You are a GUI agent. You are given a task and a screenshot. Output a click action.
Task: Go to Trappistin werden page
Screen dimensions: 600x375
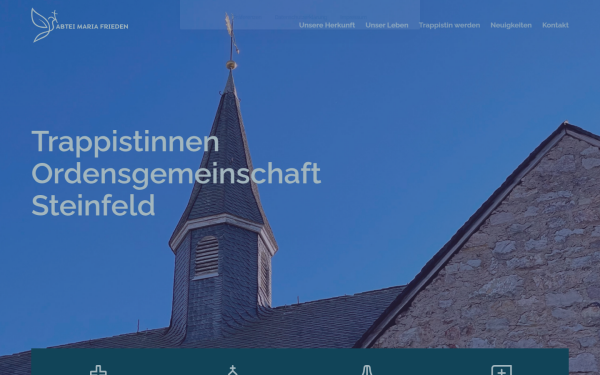(x=449, y=25)
